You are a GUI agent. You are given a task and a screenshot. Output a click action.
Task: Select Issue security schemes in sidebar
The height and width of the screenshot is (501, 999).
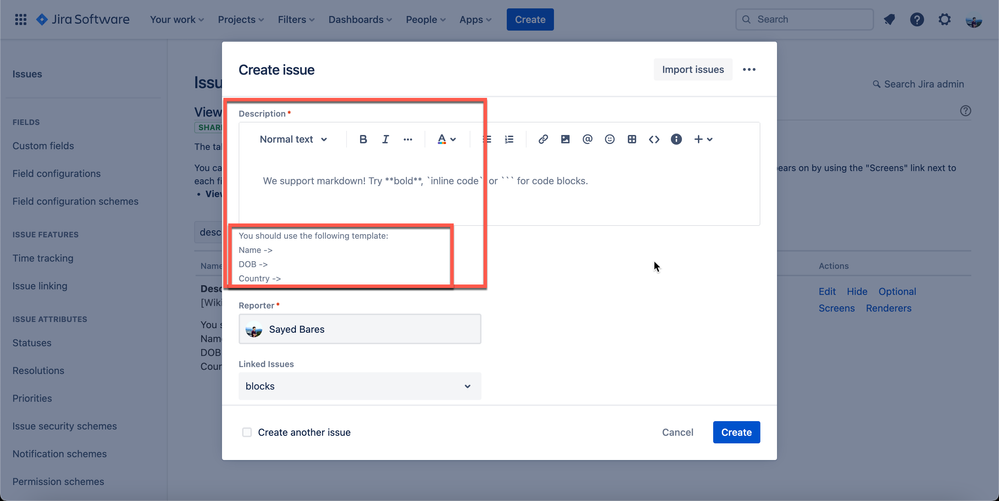64,426
